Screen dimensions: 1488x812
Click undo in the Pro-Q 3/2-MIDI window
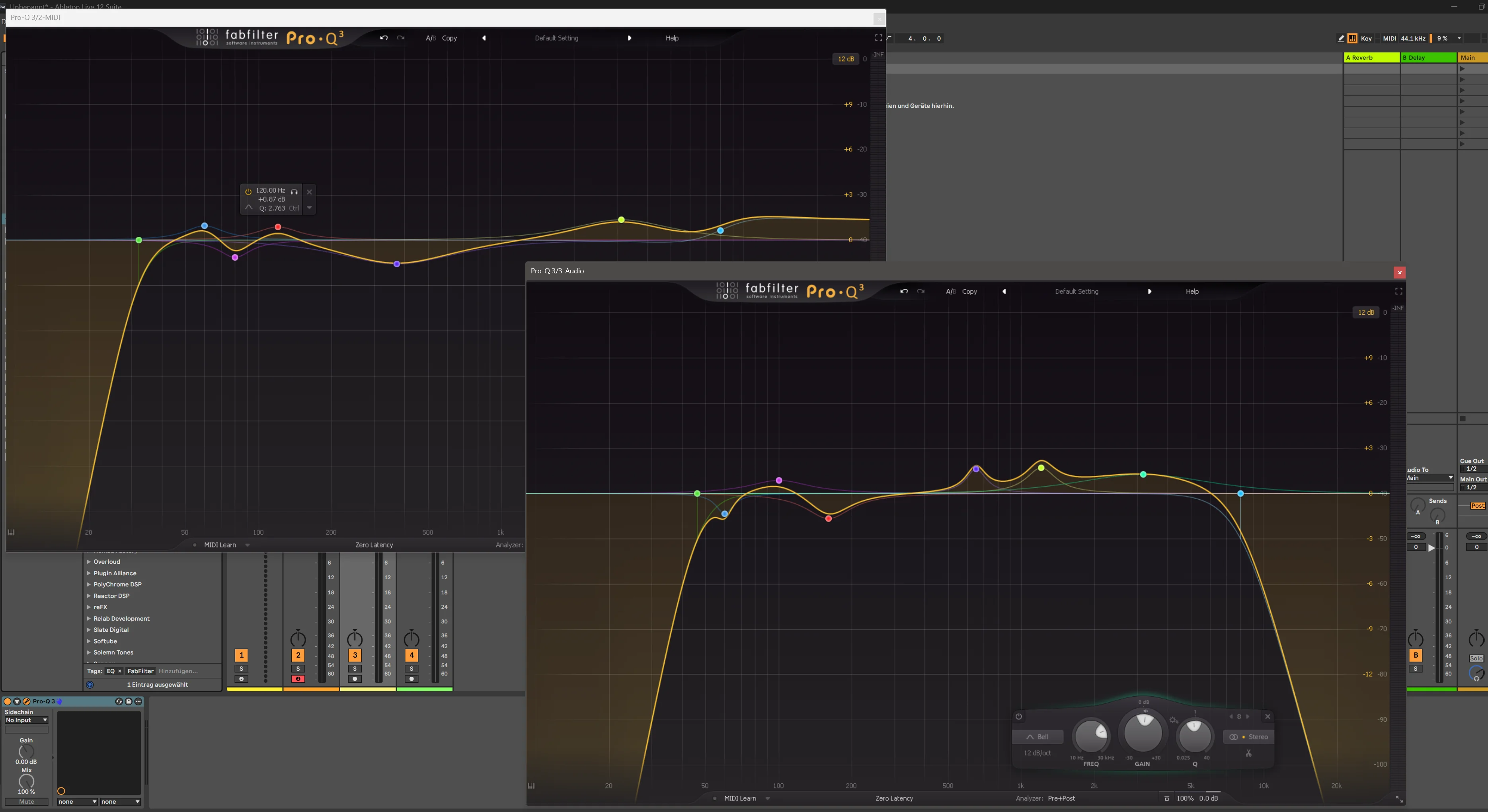[384, 37]
